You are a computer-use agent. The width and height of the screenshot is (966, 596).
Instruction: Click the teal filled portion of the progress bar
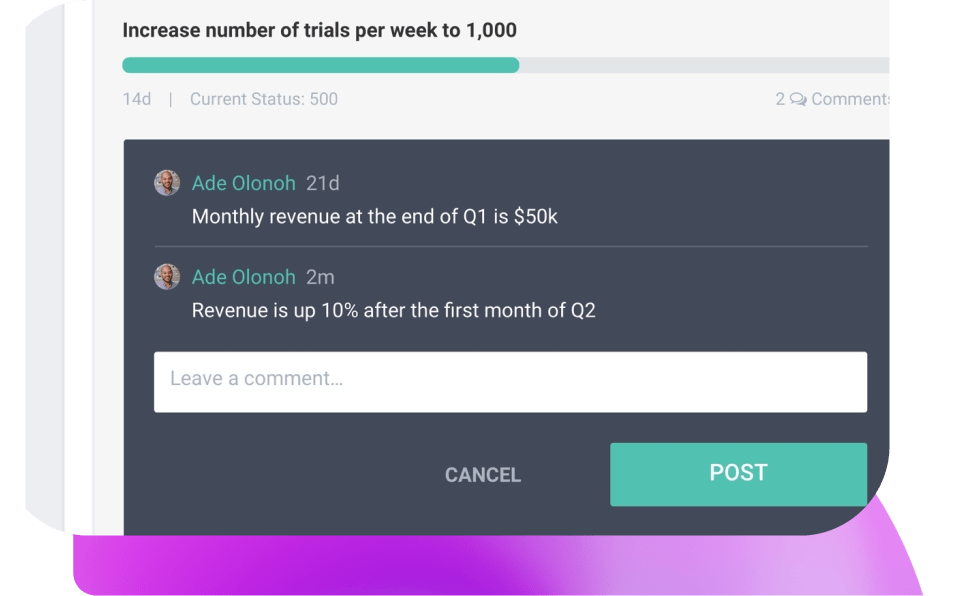320,65
